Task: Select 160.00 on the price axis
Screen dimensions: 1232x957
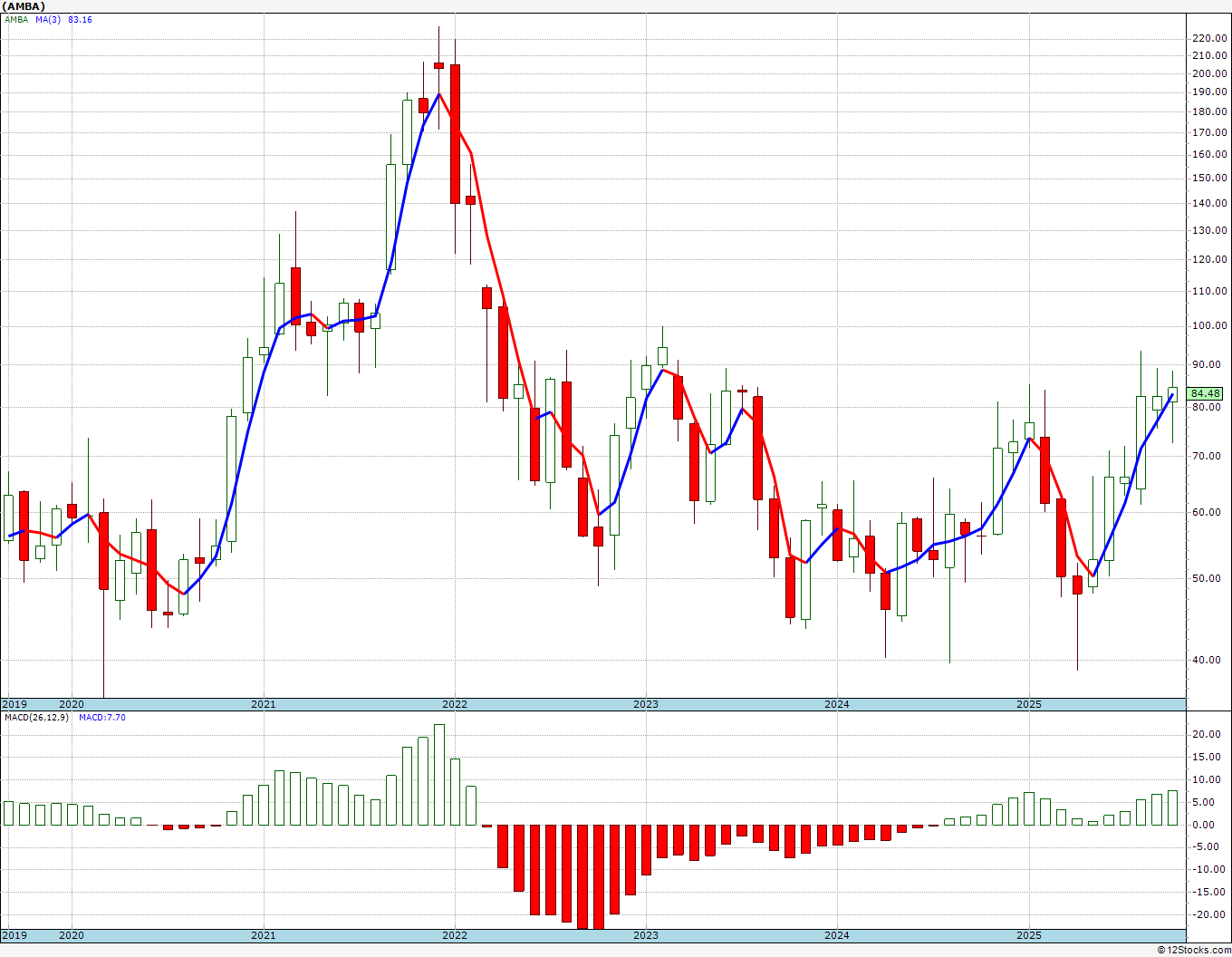Action: [1210, 154]
